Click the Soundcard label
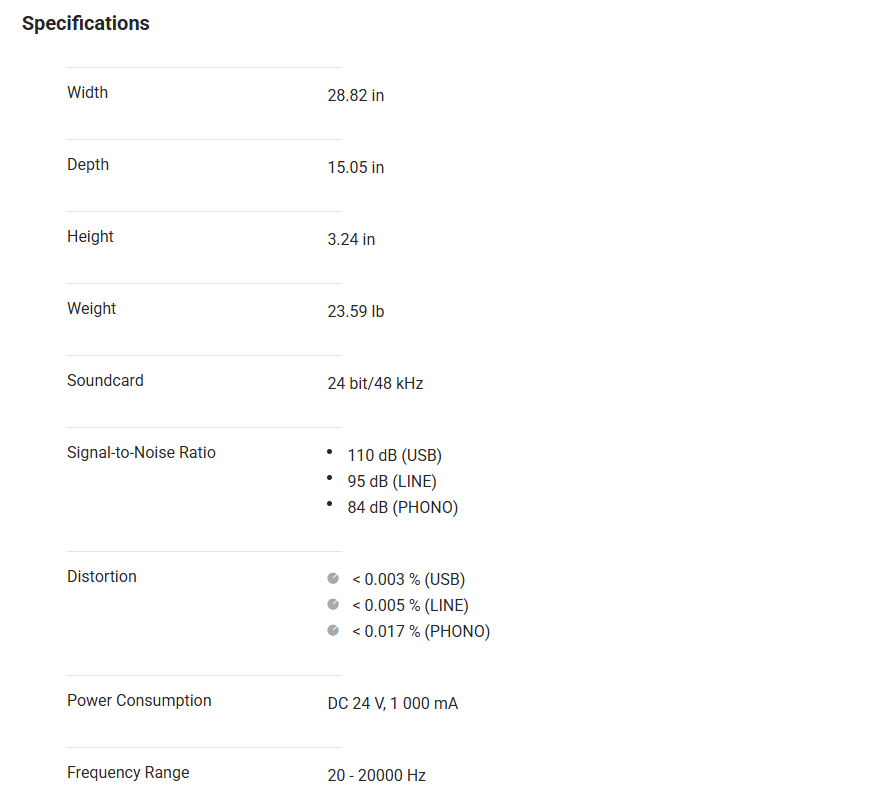This screenshot has width=884, height=796. (x=105, y=381)
